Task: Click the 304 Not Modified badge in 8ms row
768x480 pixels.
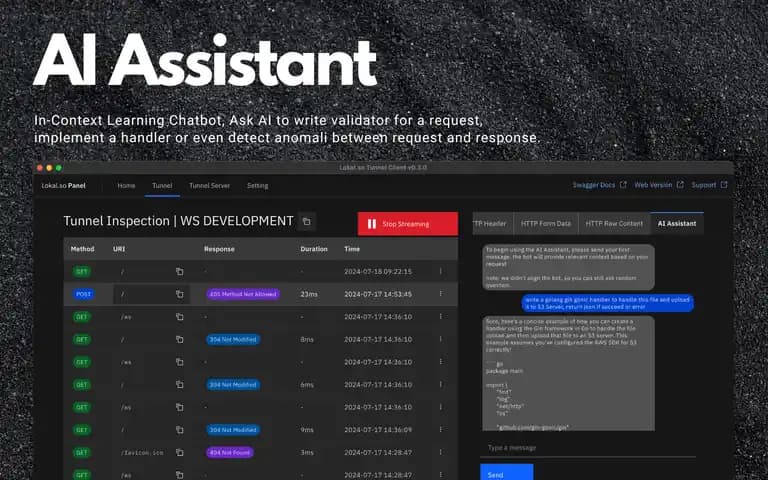Action: pos(233,339)
